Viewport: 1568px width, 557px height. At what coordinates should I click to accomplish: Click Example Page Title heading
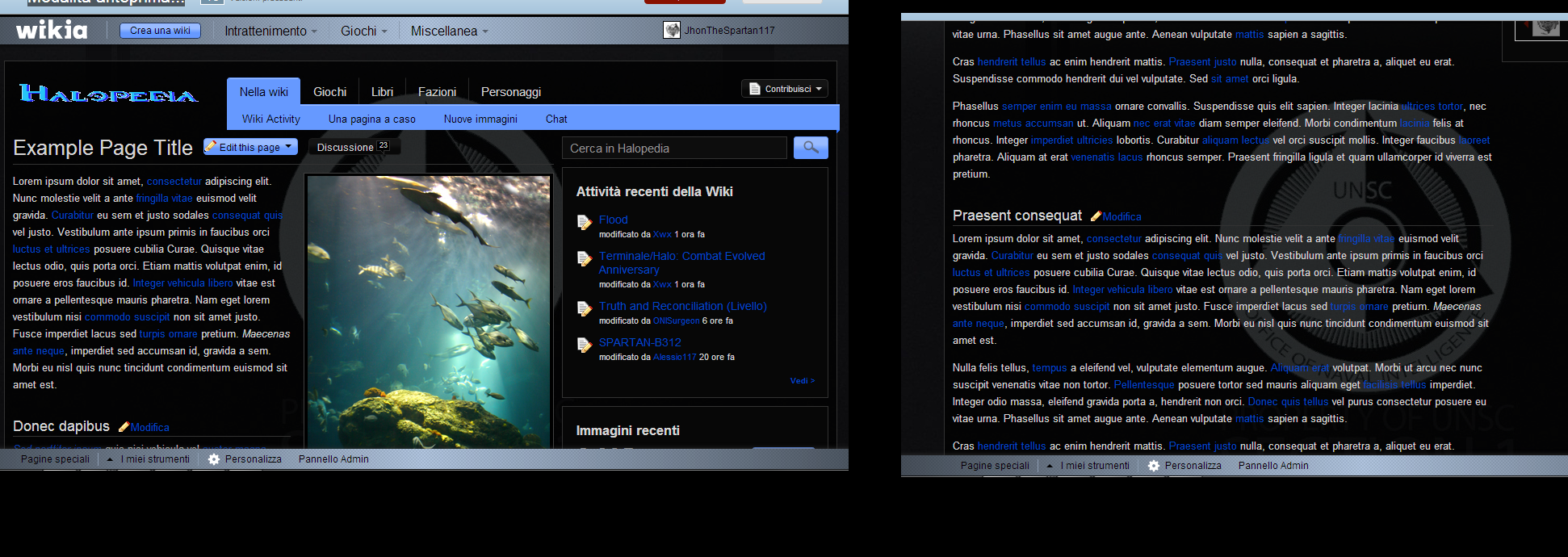point(103,148)
